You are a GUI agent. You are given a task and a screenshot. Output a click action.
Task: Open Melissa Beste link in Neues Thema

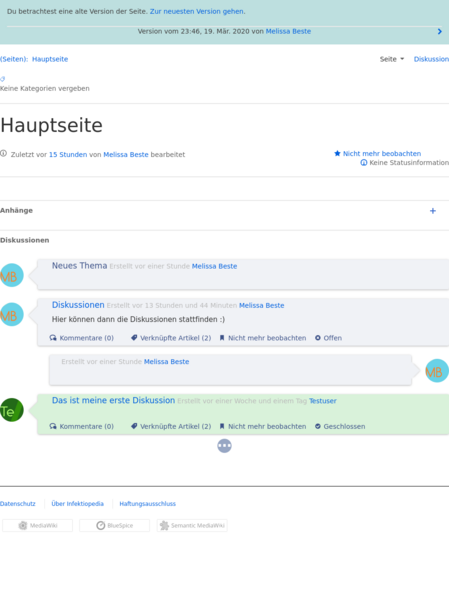point(214,266)
